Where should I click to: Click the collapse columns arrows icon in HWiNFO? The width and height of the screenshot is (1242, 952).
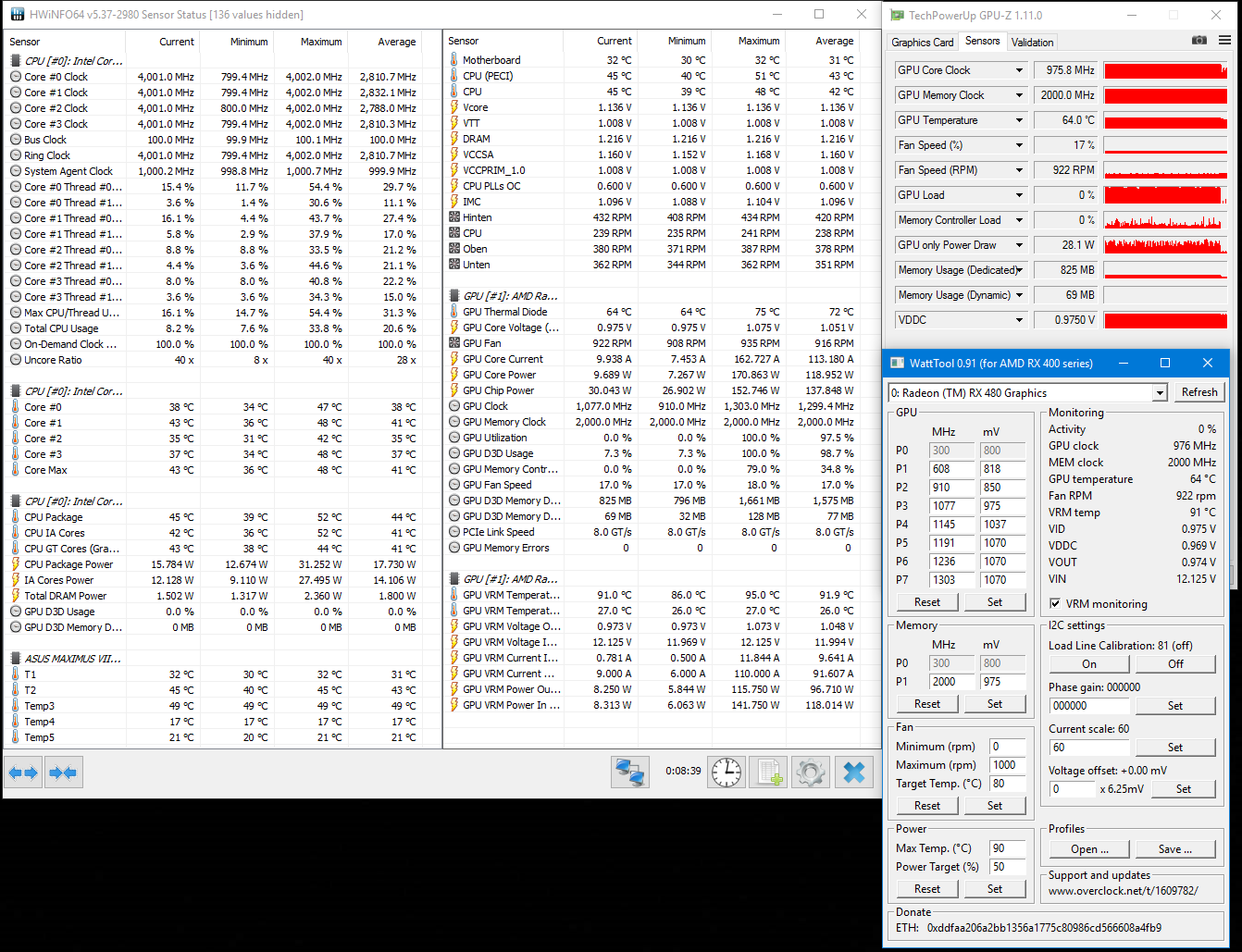[x=63, y=773]
